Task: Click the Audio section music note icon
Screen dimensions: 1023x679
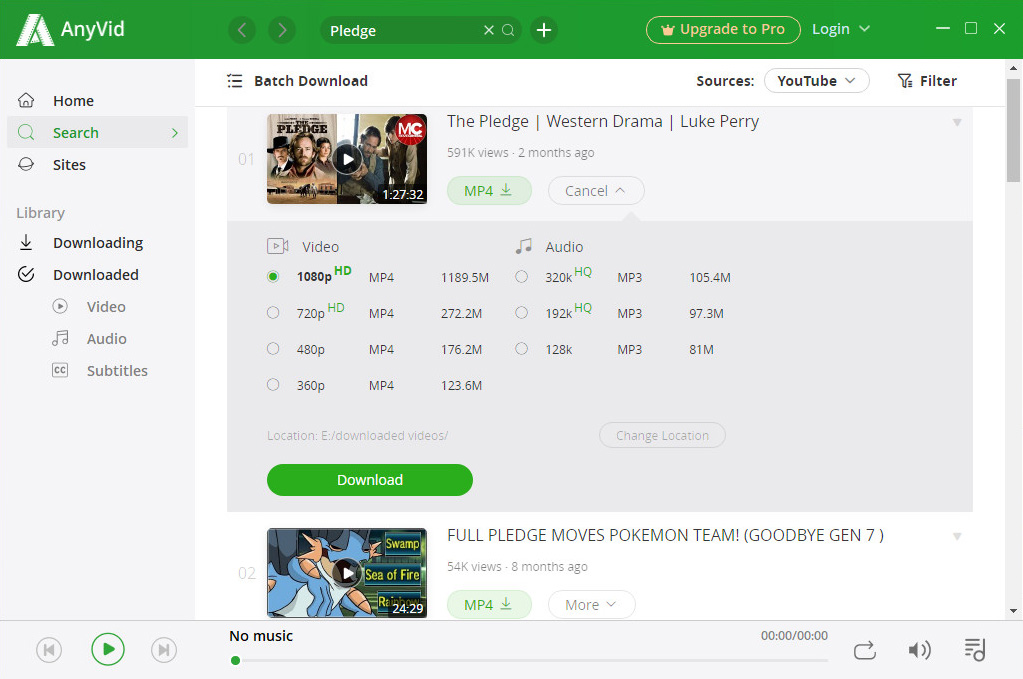Action: click(x=523, y=246)
